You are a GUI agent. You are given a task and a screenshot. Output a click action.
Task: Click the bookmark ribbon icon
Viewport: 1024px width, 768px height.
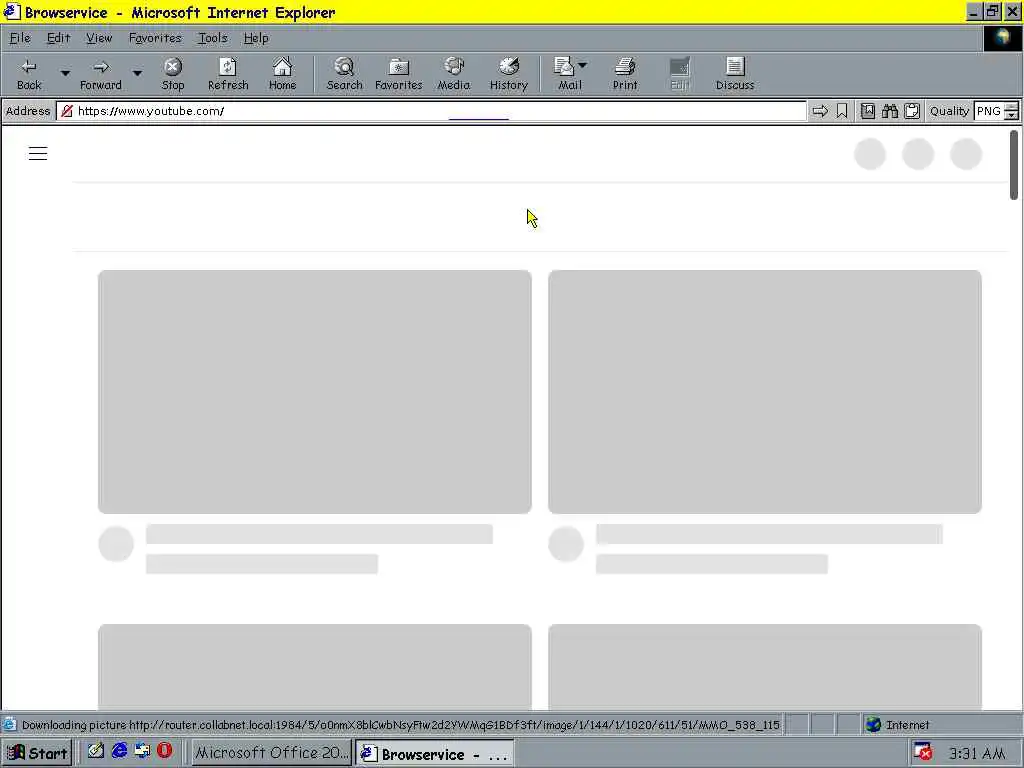(842, 111)
